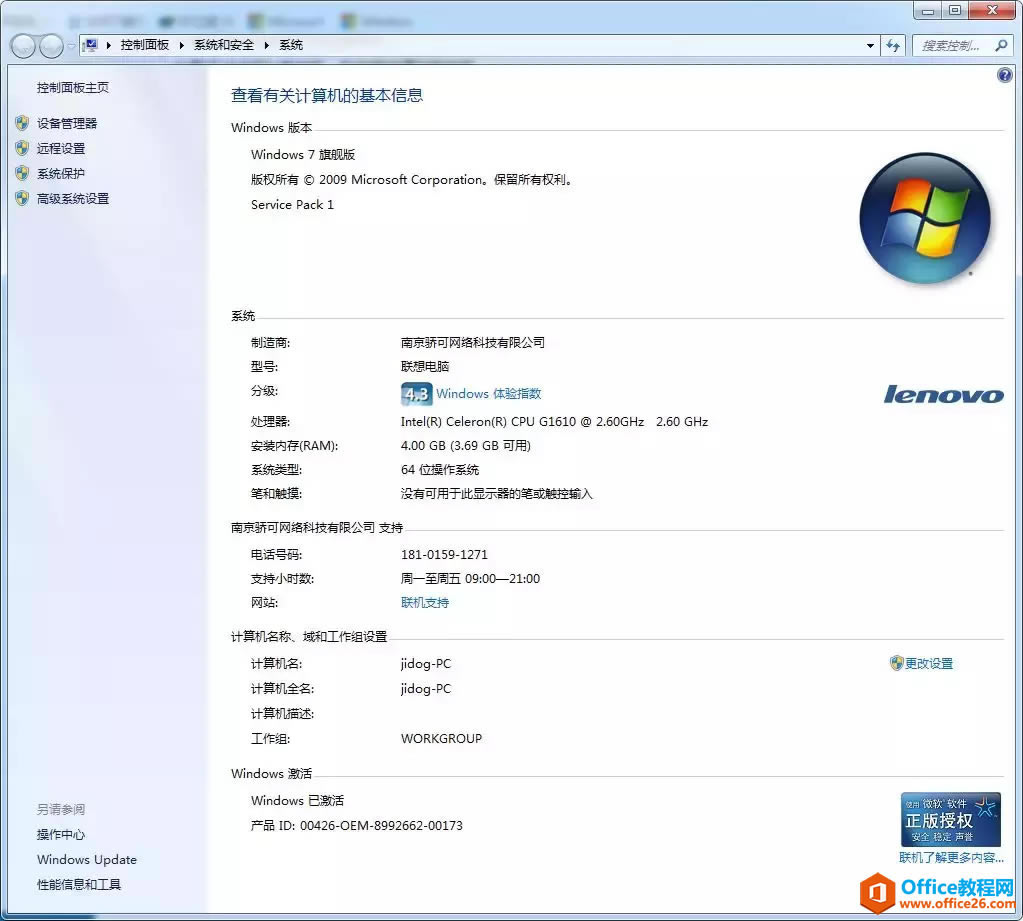This screenshot has height=921, width=1023.
Task: Open 联机支持 website link
Action: click(425, 603)
